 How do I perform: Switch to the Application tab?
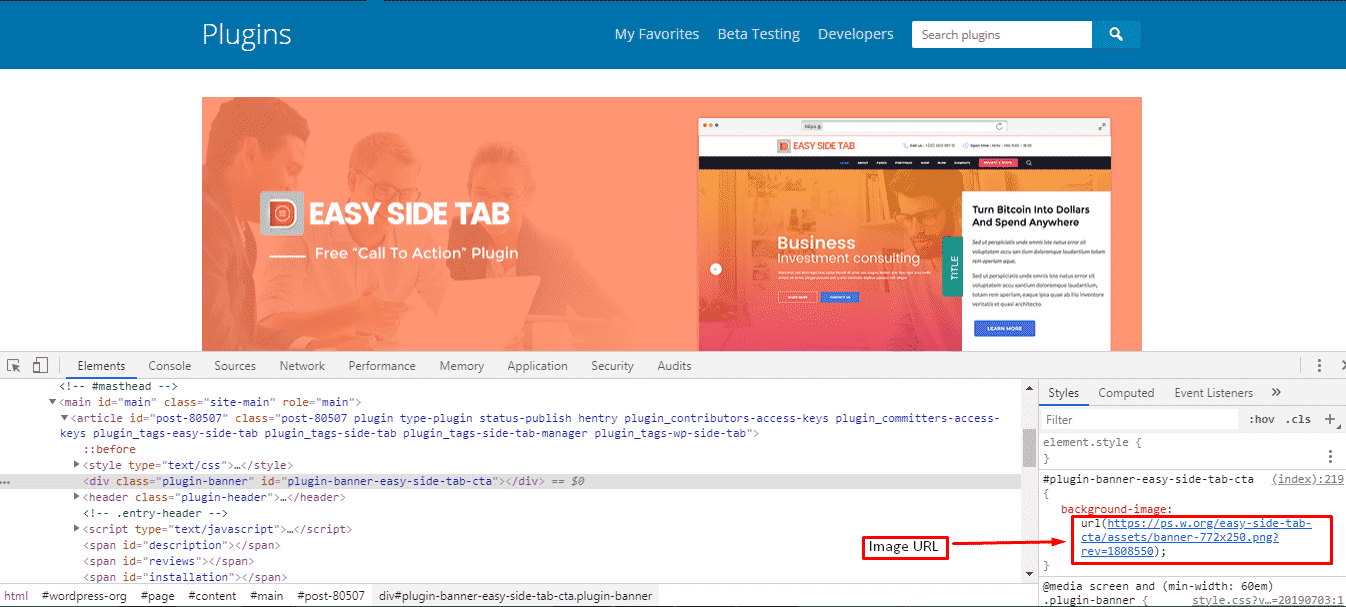[x=537, y=366]
